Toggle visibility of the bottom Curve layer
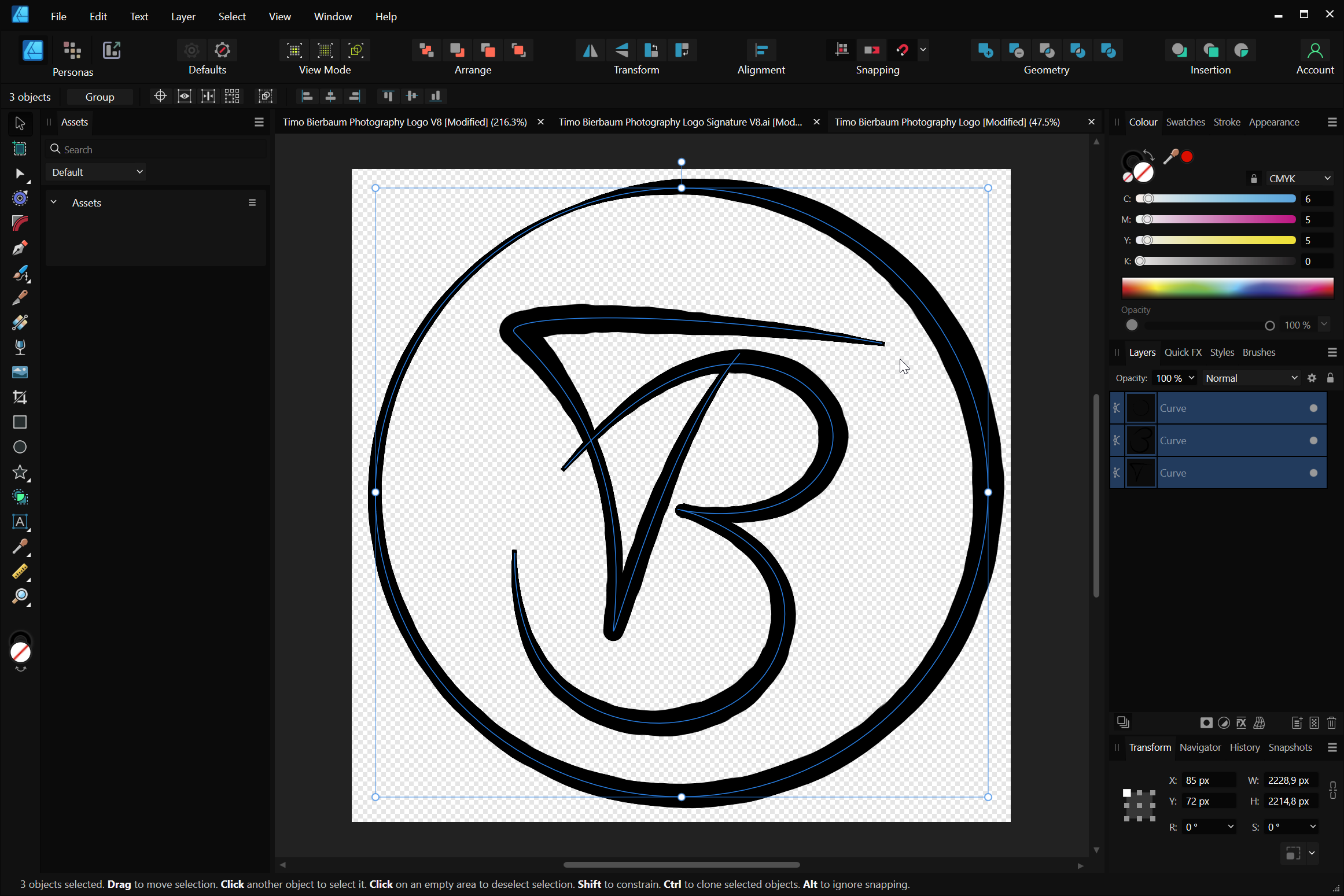This screenshot has width=1344, height=896. point(1313,473)
